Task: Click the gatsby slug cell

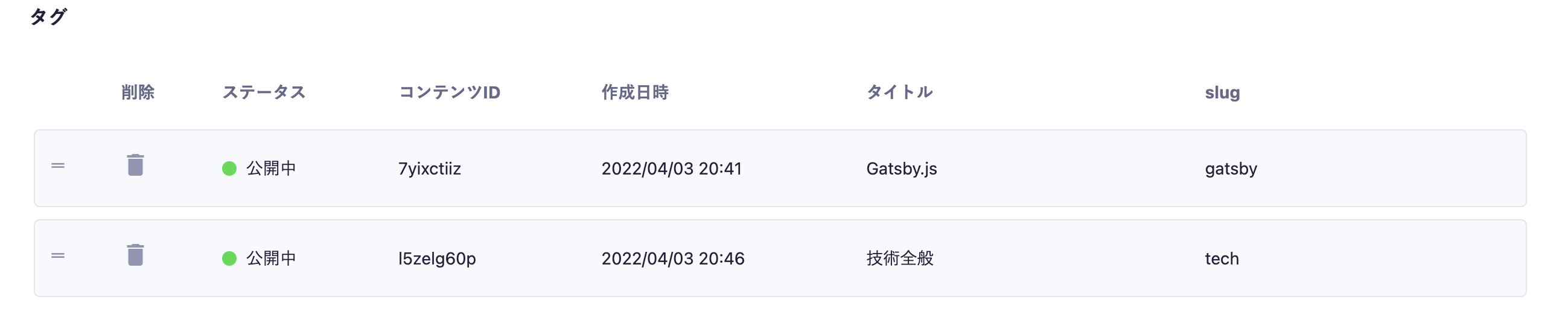Action: (x=1230, y=168)
